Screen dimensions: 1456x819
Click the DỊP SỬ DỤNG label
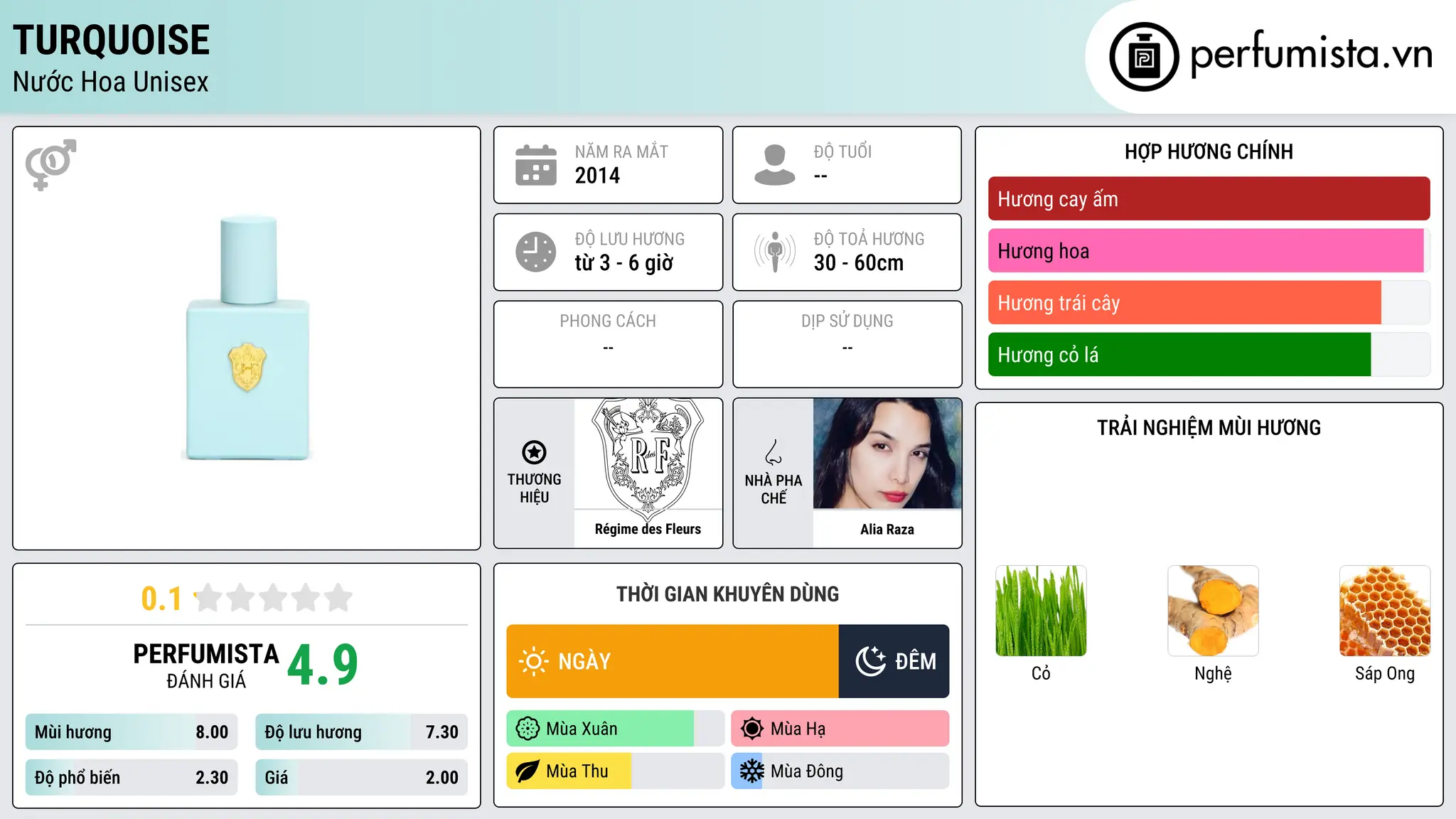click(x=847, y=321)
